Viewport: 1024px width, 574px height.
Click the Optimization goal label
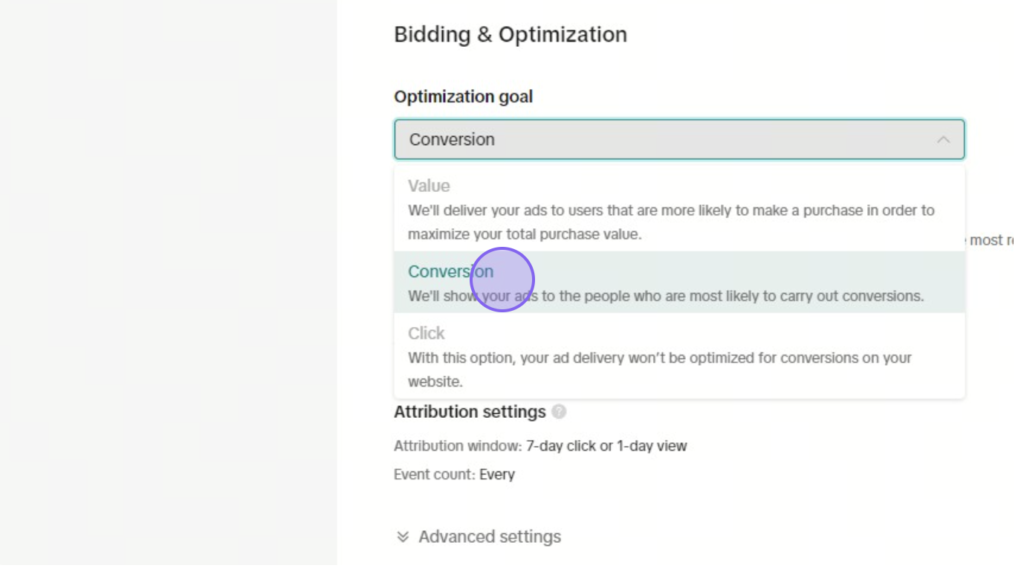(463, 97)
